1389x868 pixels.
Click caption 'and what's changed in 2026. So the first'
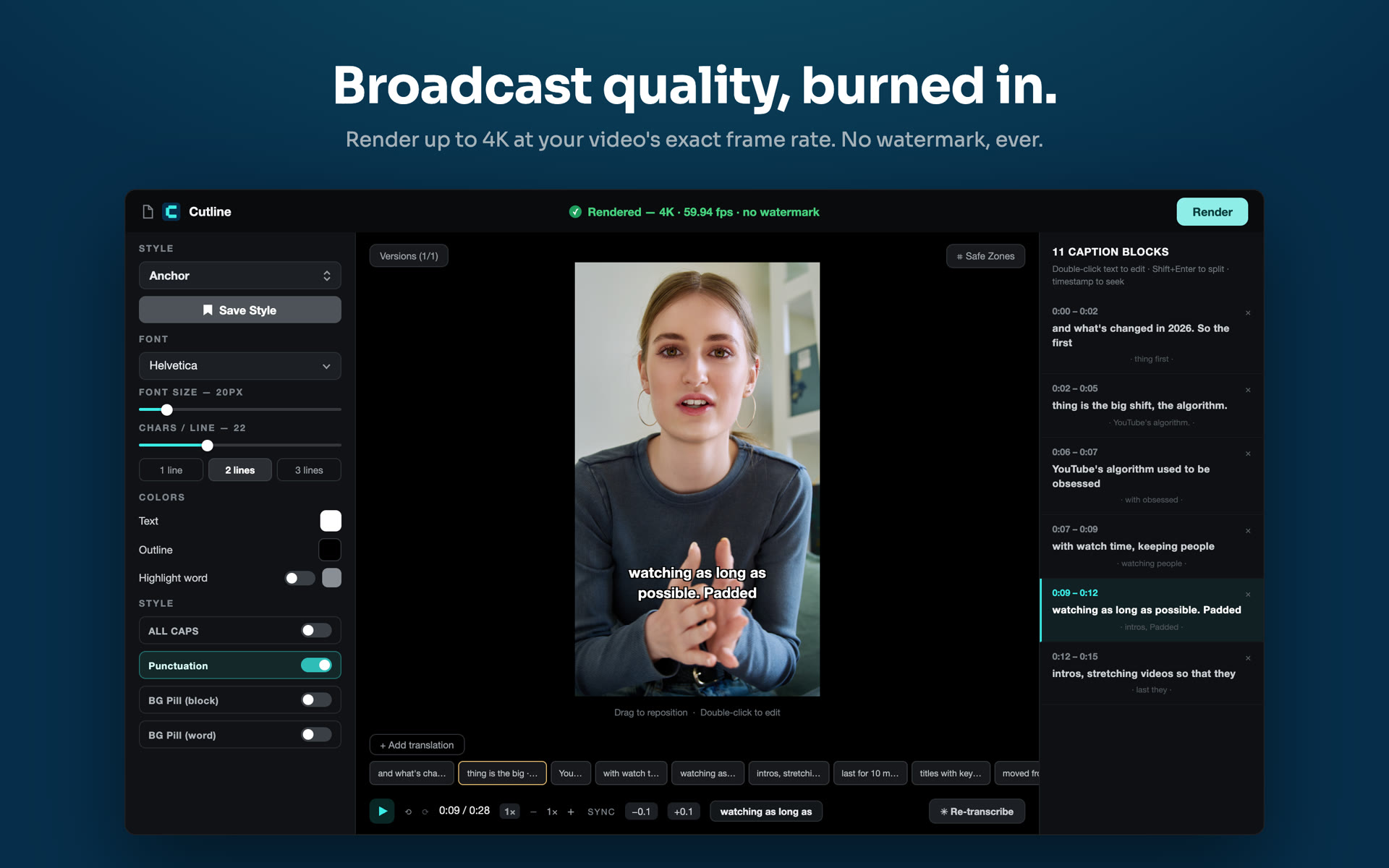pyautogui.click(x=1141, y=335)
